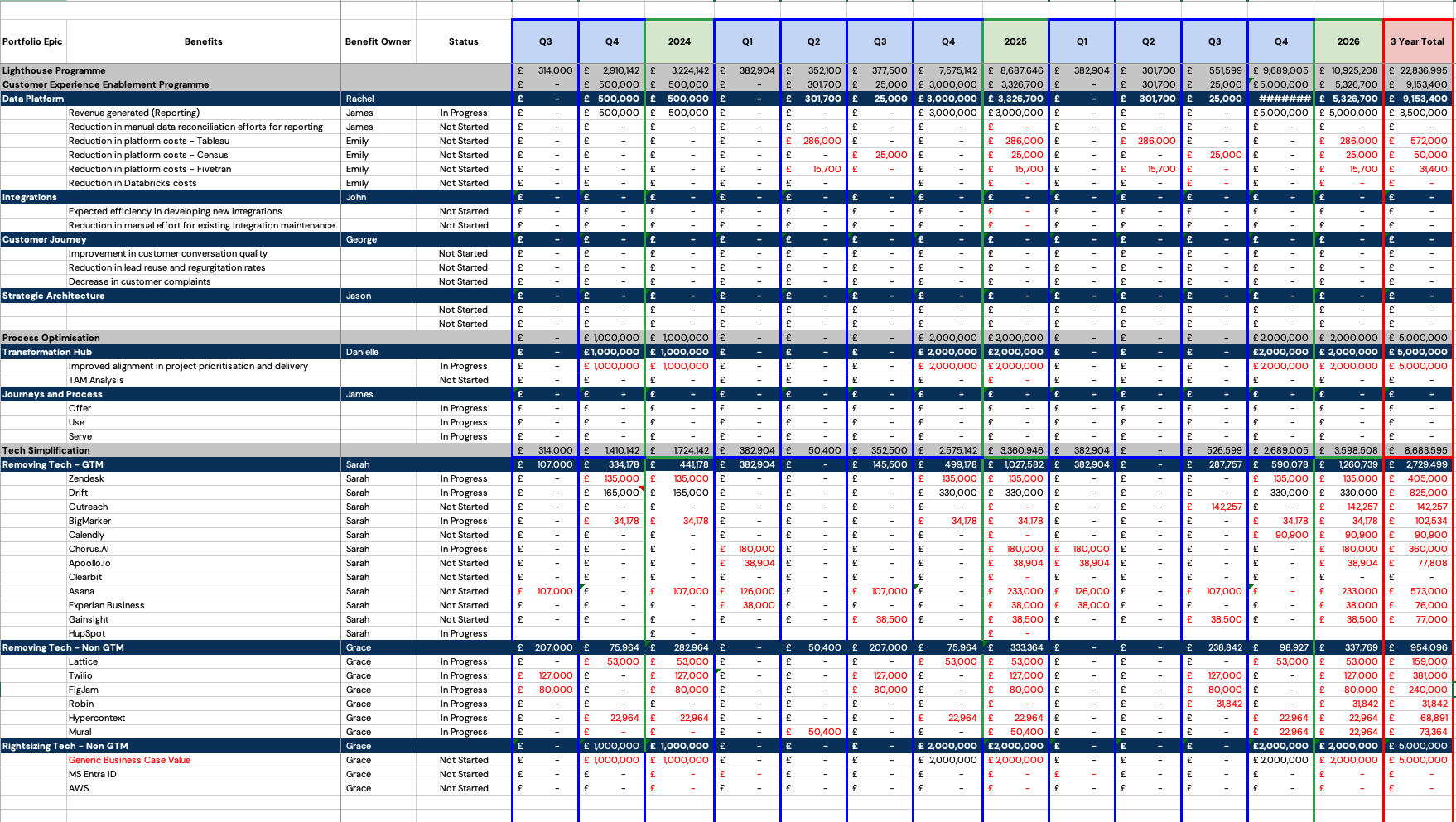Image resolution: width=1456 pixels, height=822 pixels.
Task: Click the Benefits column header
Action: click(203, 41)
